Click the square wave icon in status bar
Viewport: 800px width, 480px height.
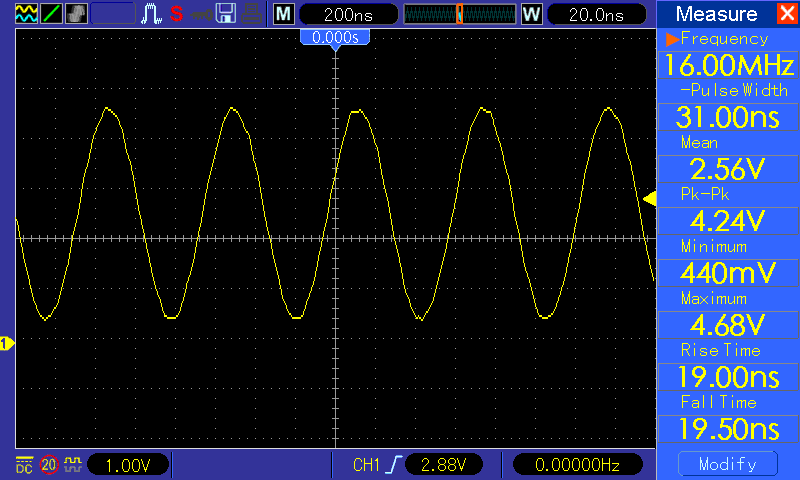pos(72,464)
